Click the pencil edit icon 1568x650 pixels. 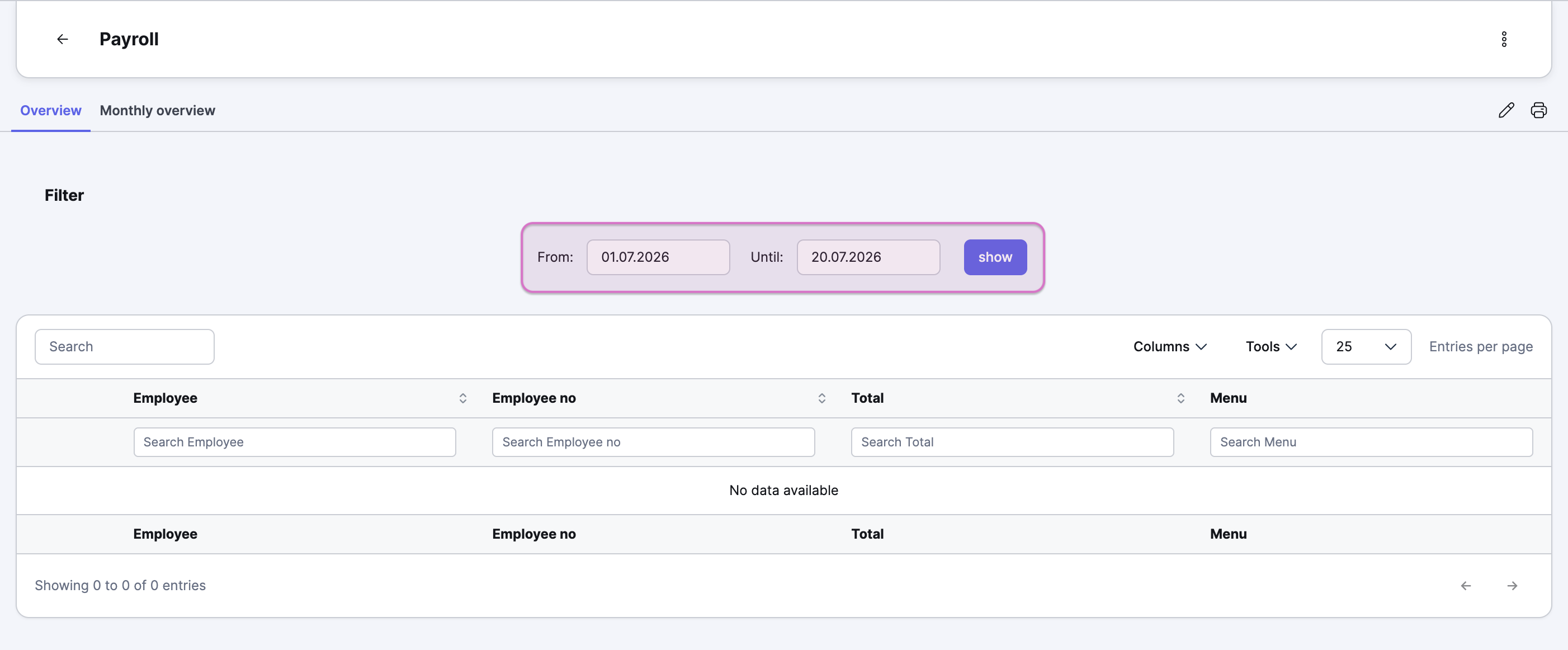click(1506, 110)
